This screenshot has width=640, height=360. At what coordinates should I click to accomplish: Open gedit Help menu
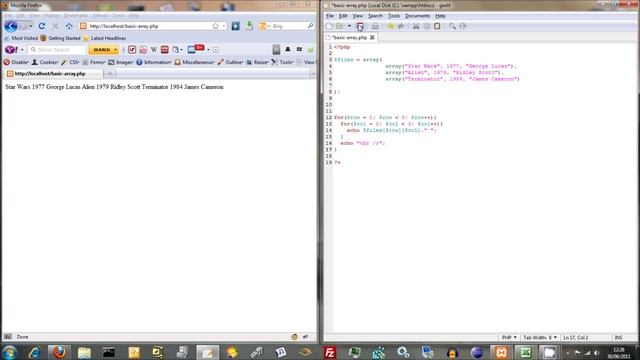pos(440,16)
